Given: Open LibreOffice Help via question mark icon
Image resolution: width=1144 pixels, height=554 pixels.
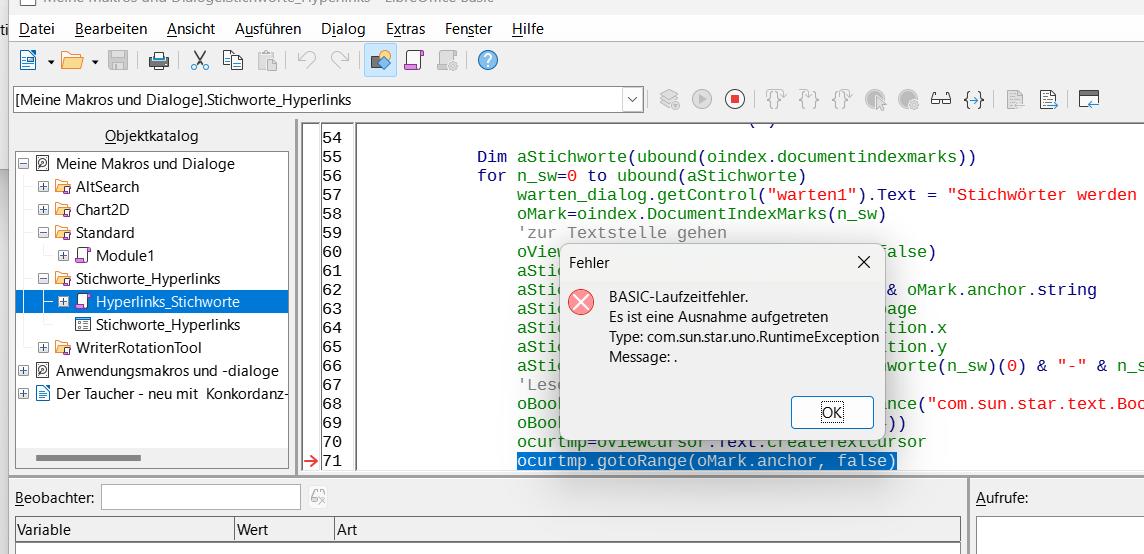Looking at the screenshot, I should (488, 61).
